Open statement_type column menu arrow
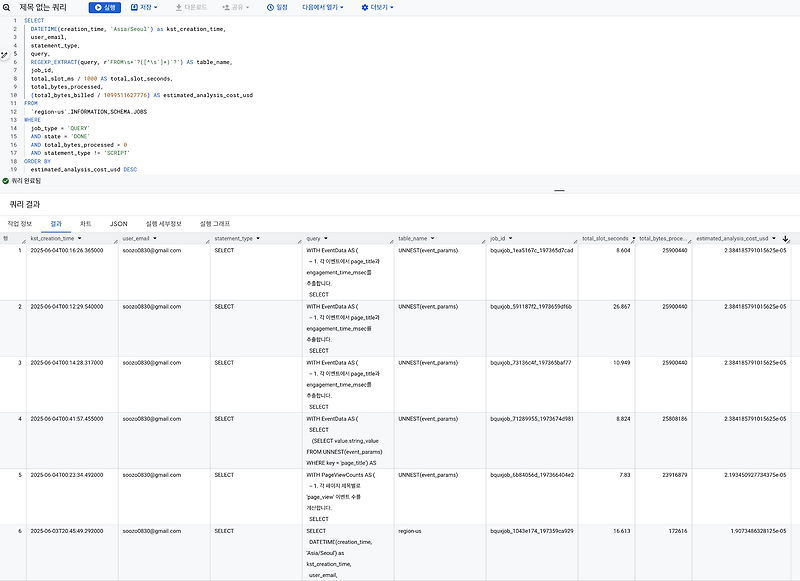Image resolution: width=800 pixels, height=581 pixels. 258,238
